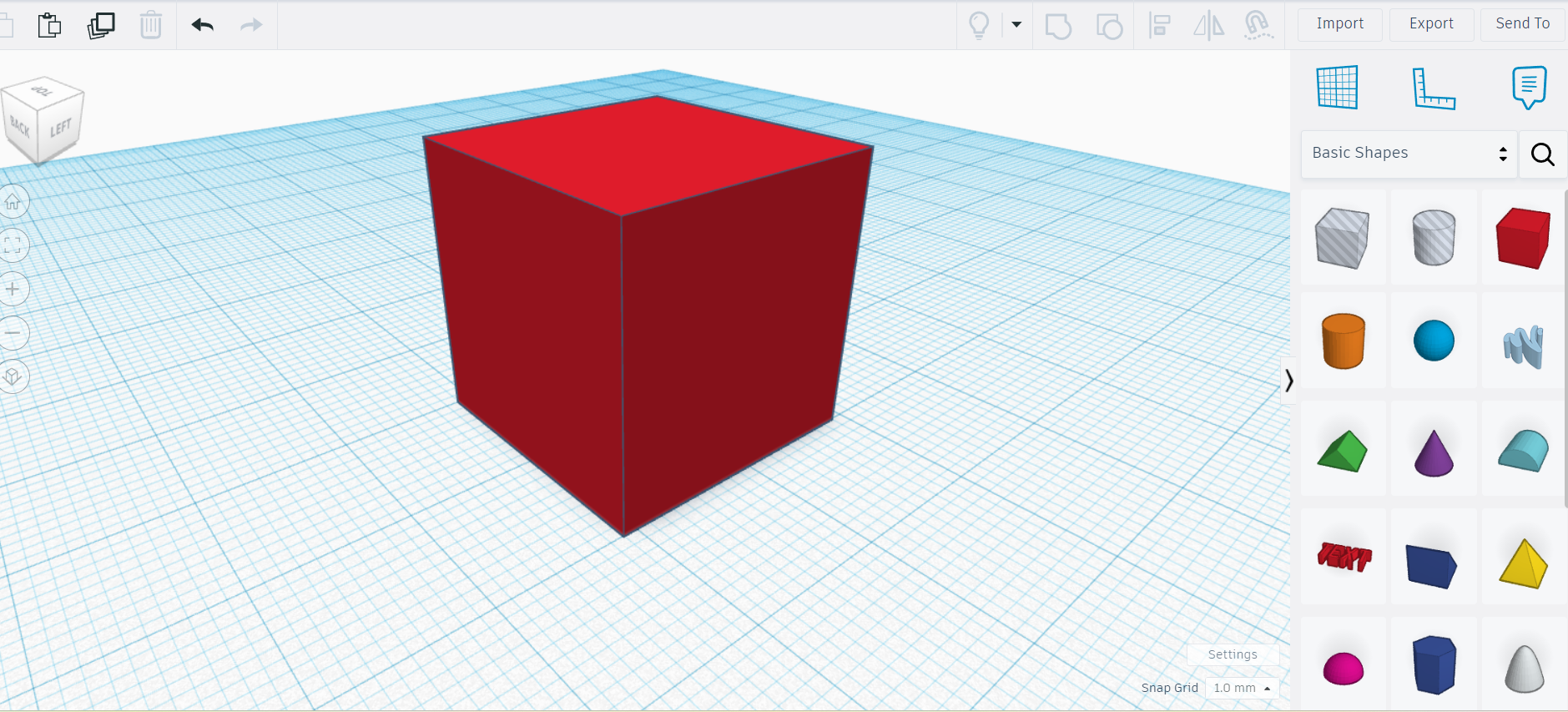Switch perspective with orthographic view icon

click(13, 376)
